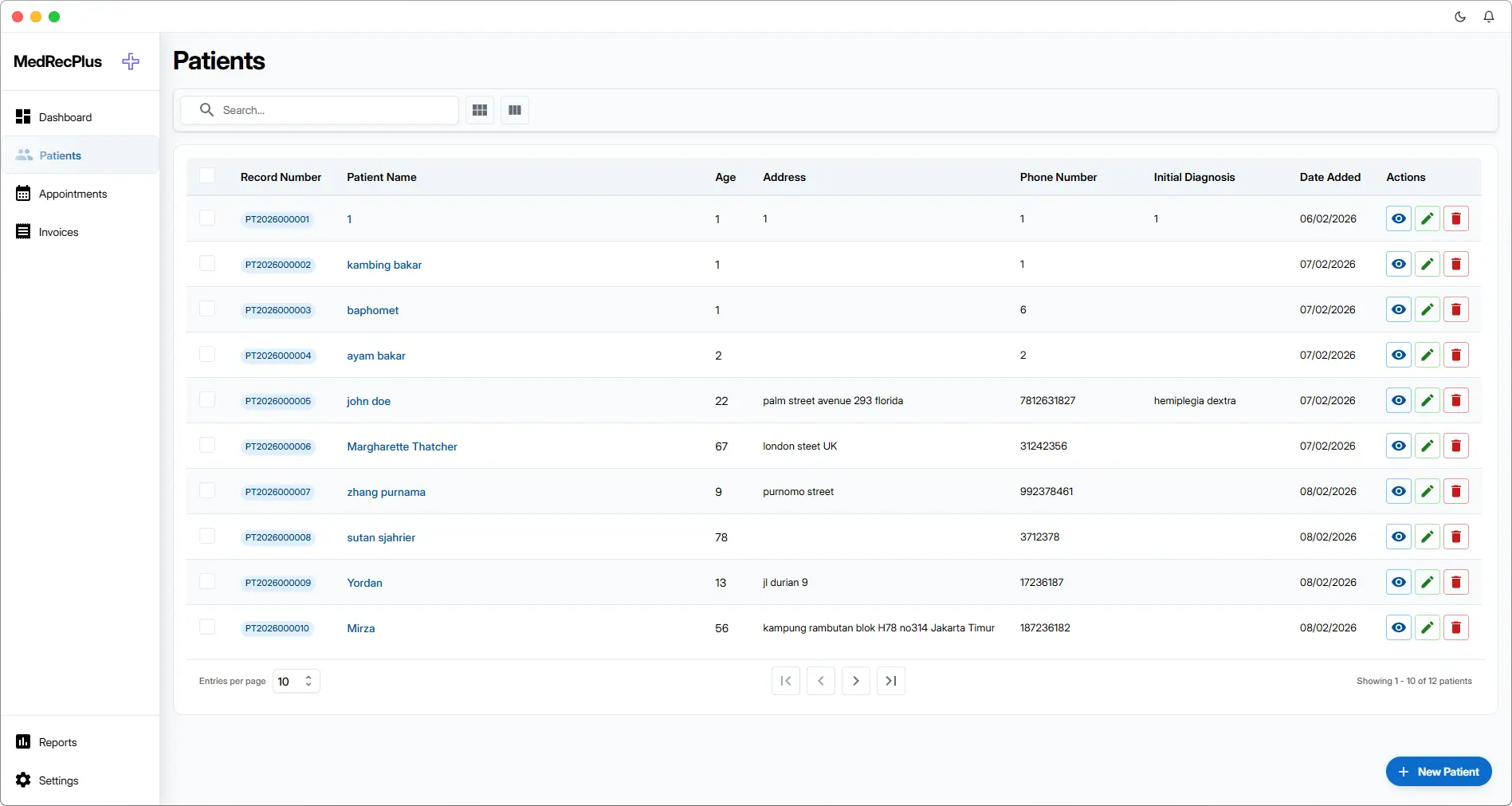View patient john doe details

coord(1399,400)
